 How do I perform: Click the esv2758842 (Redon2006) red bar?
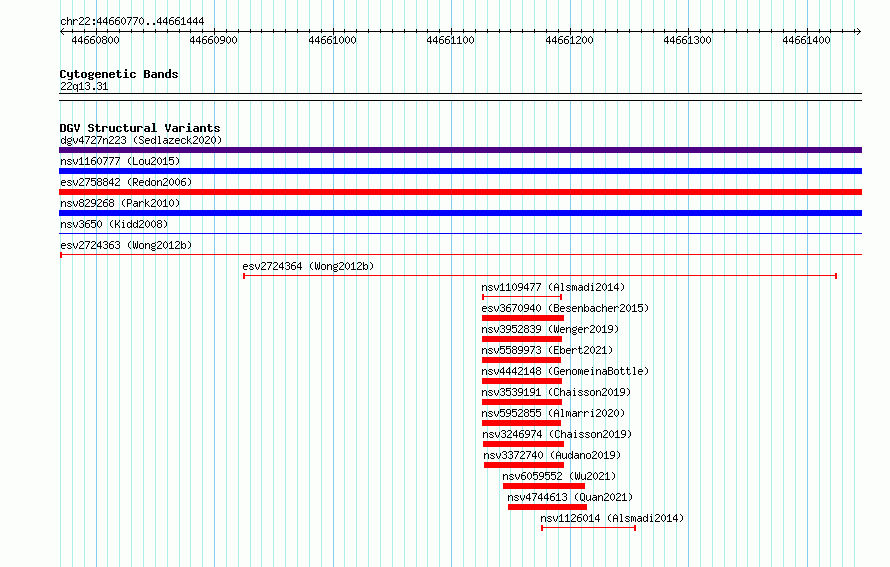point(460,192)
